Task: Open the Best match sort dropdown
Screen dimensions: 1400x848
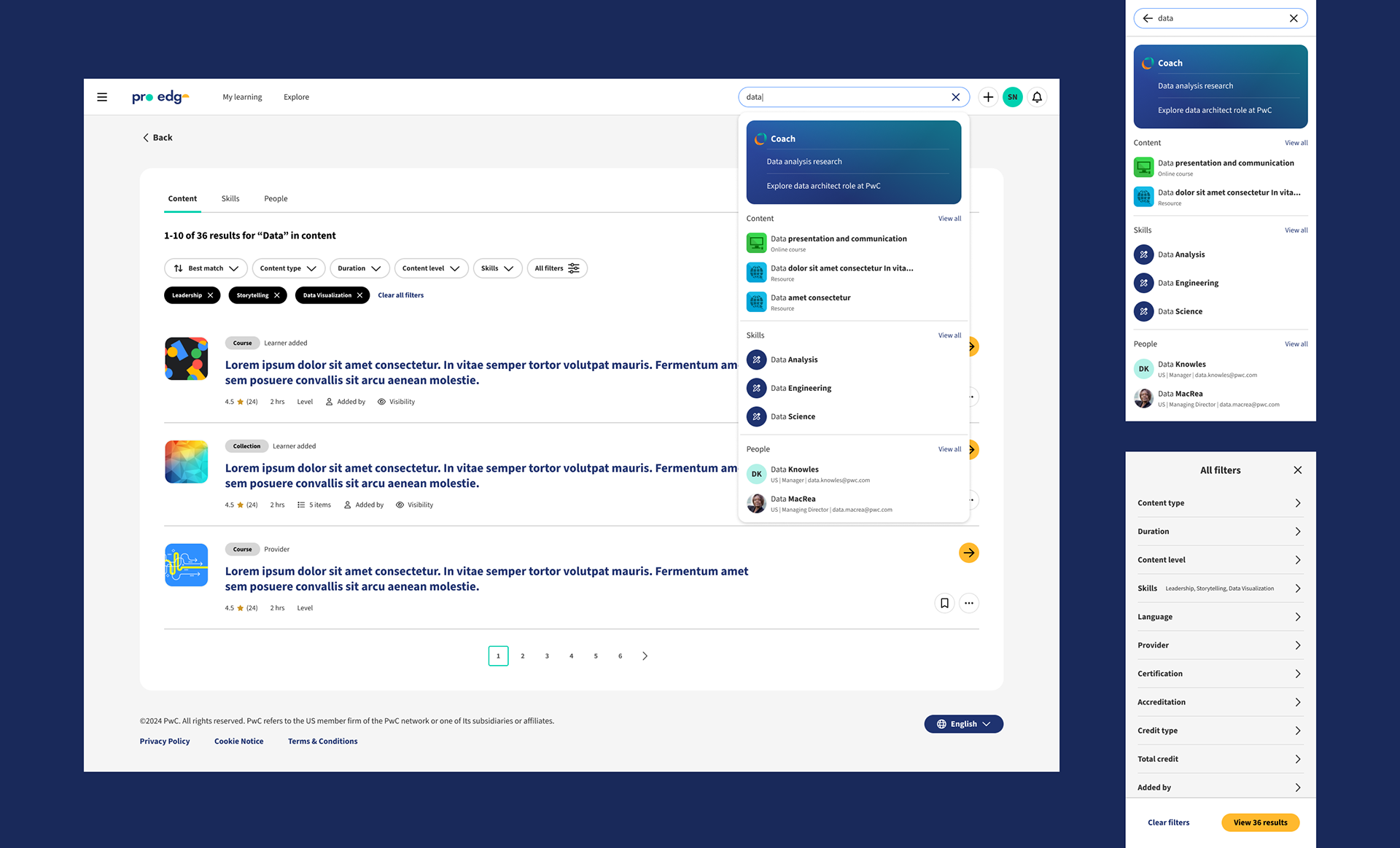Action: click(206, 268)
